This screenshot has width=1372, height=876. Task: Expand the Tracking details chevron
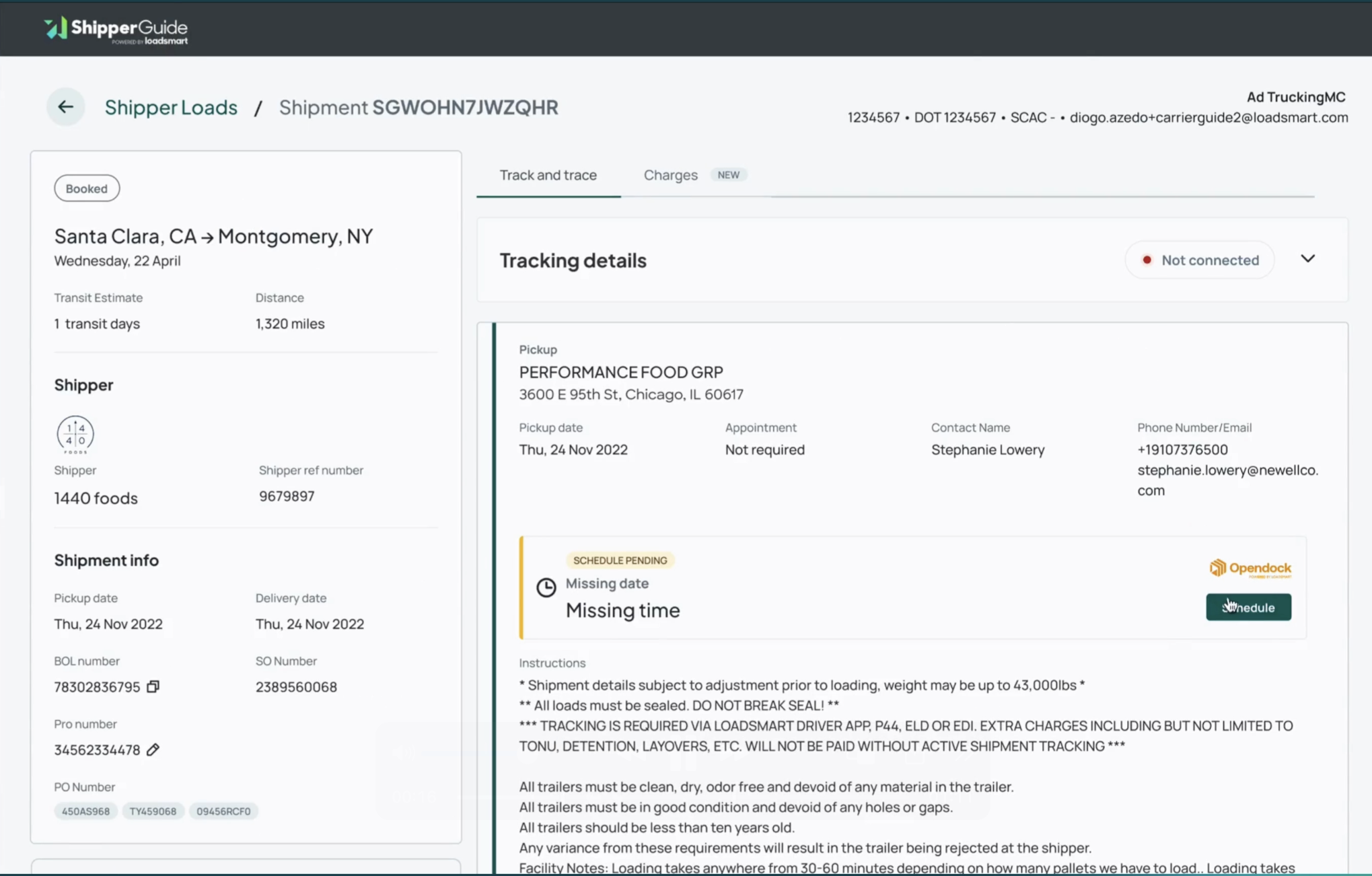[x=1307, y=259]
